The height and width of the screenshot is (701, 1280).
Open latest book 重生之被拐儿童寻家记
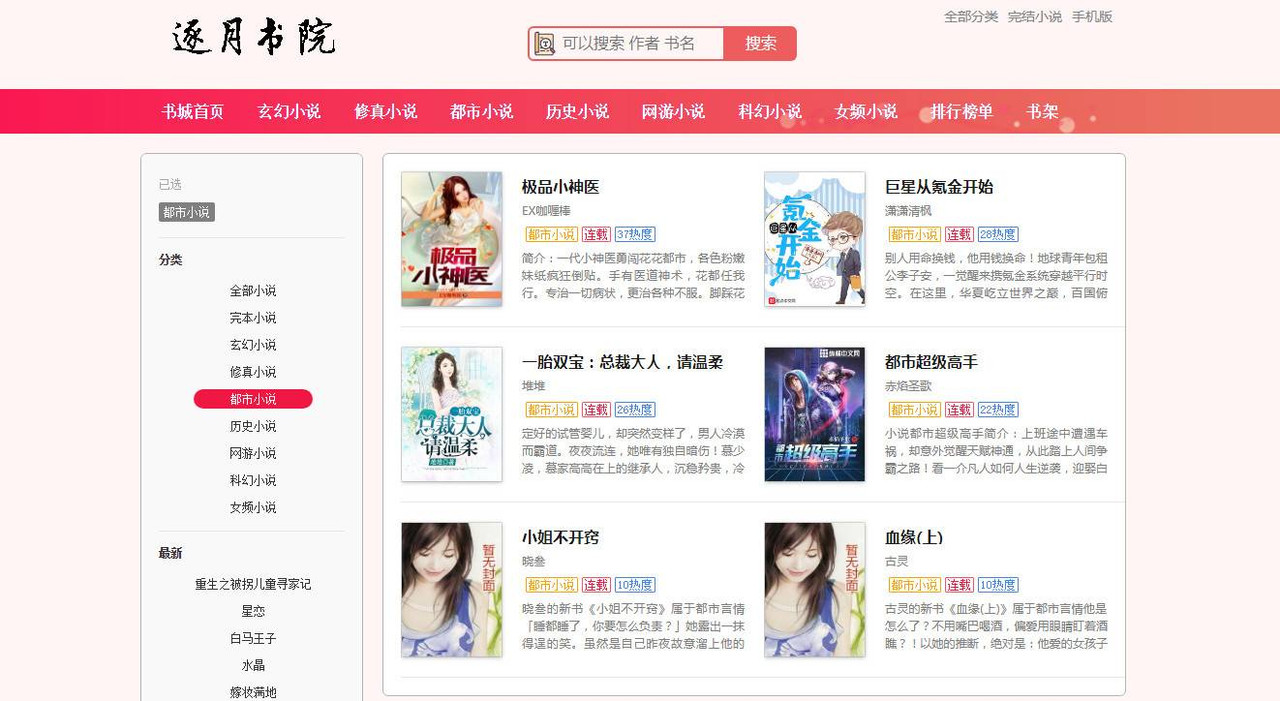(253, 584)
